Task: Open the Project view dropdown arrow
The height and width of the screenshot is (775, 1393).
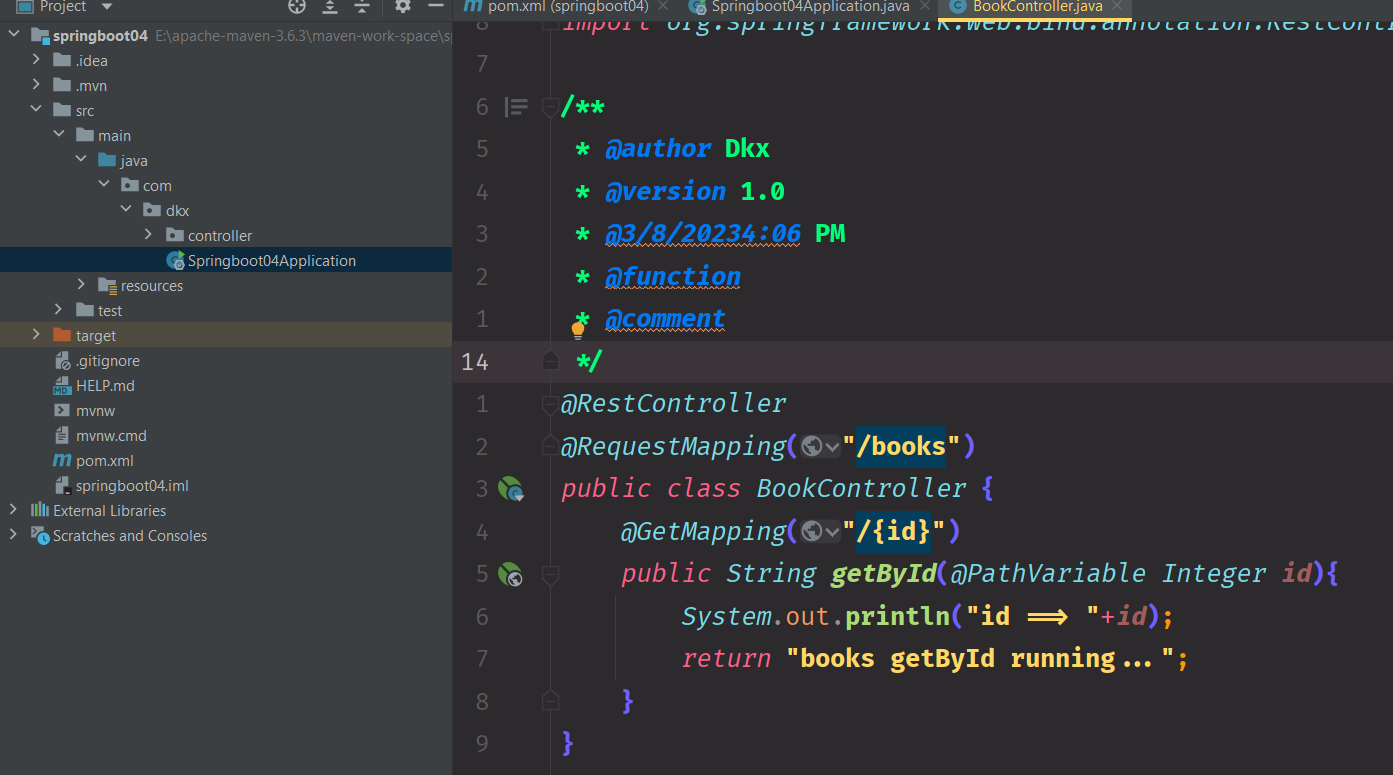Action: (107, 7)
